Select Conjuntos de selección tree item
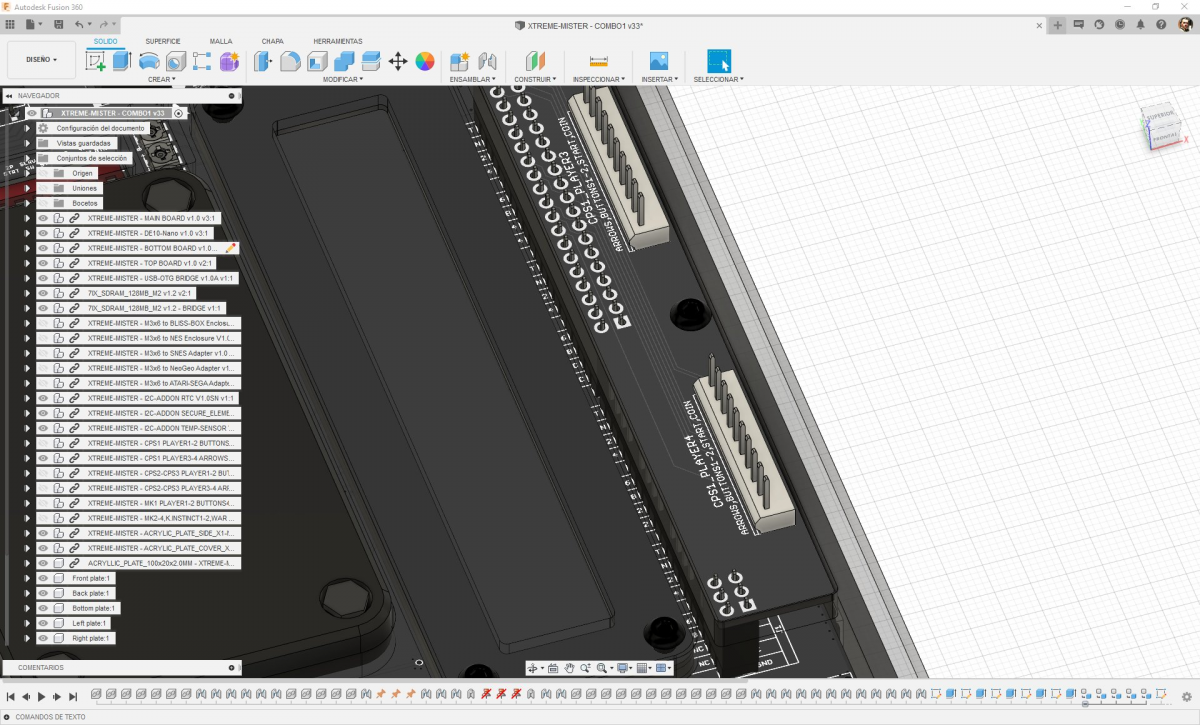This screenshot has height=725, width=1200. 92,158
